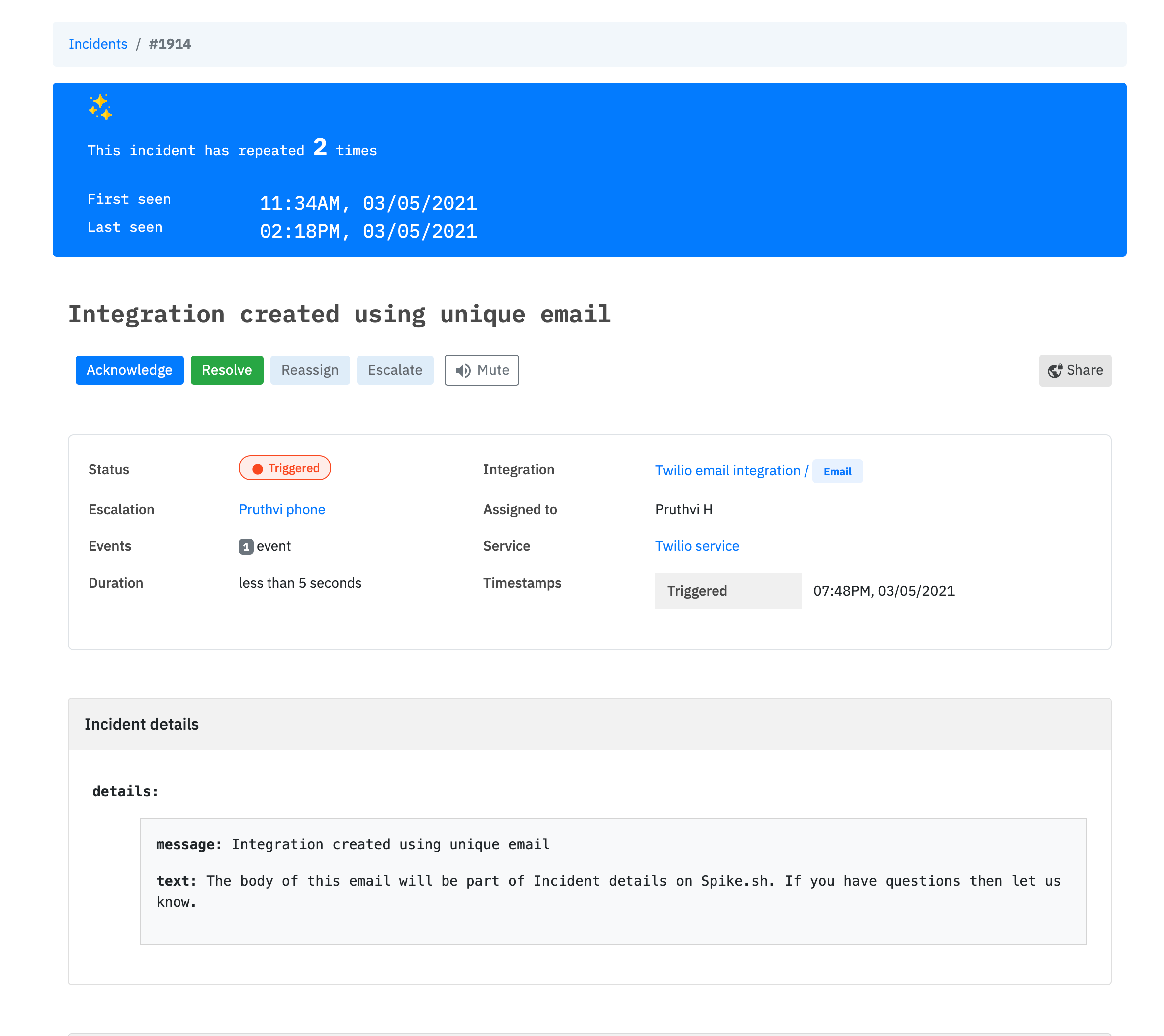The image size is (1164, 1036).
Task: Click the Last seen label
Action: click(125, 227)
